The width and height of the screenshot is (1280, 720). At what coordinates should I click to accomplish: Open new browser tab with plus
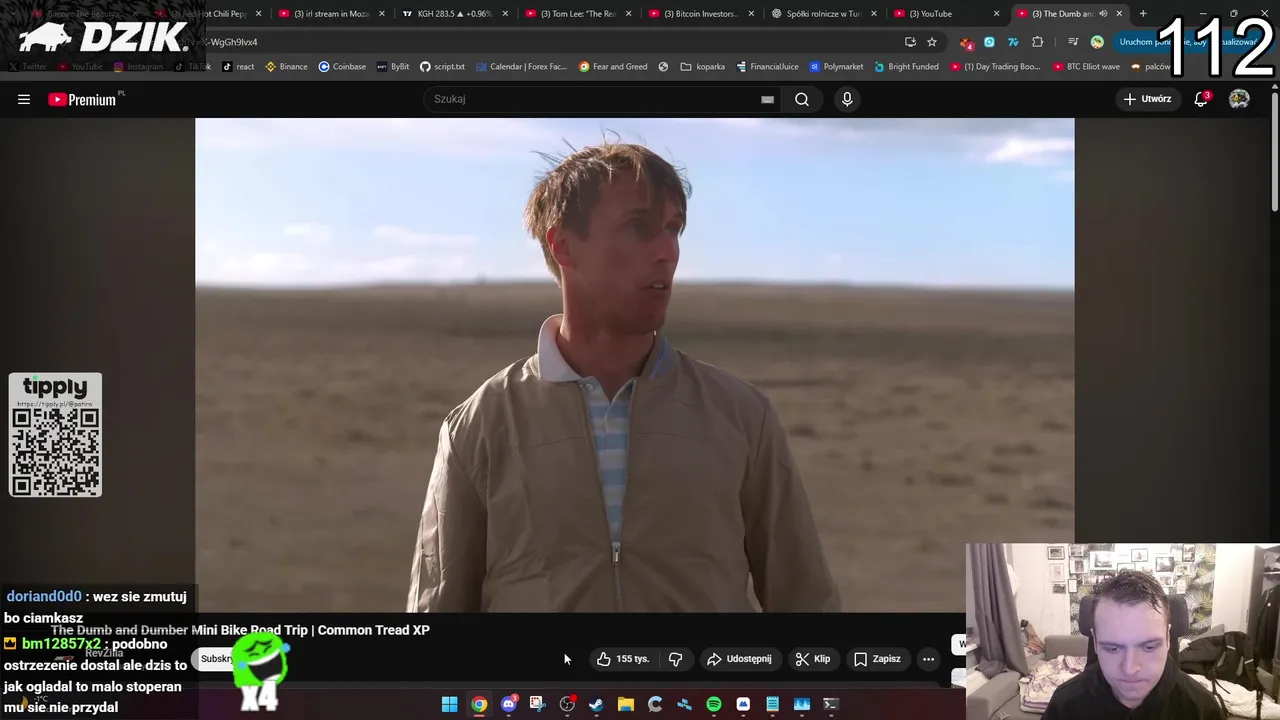click(x=1143, y=14)
